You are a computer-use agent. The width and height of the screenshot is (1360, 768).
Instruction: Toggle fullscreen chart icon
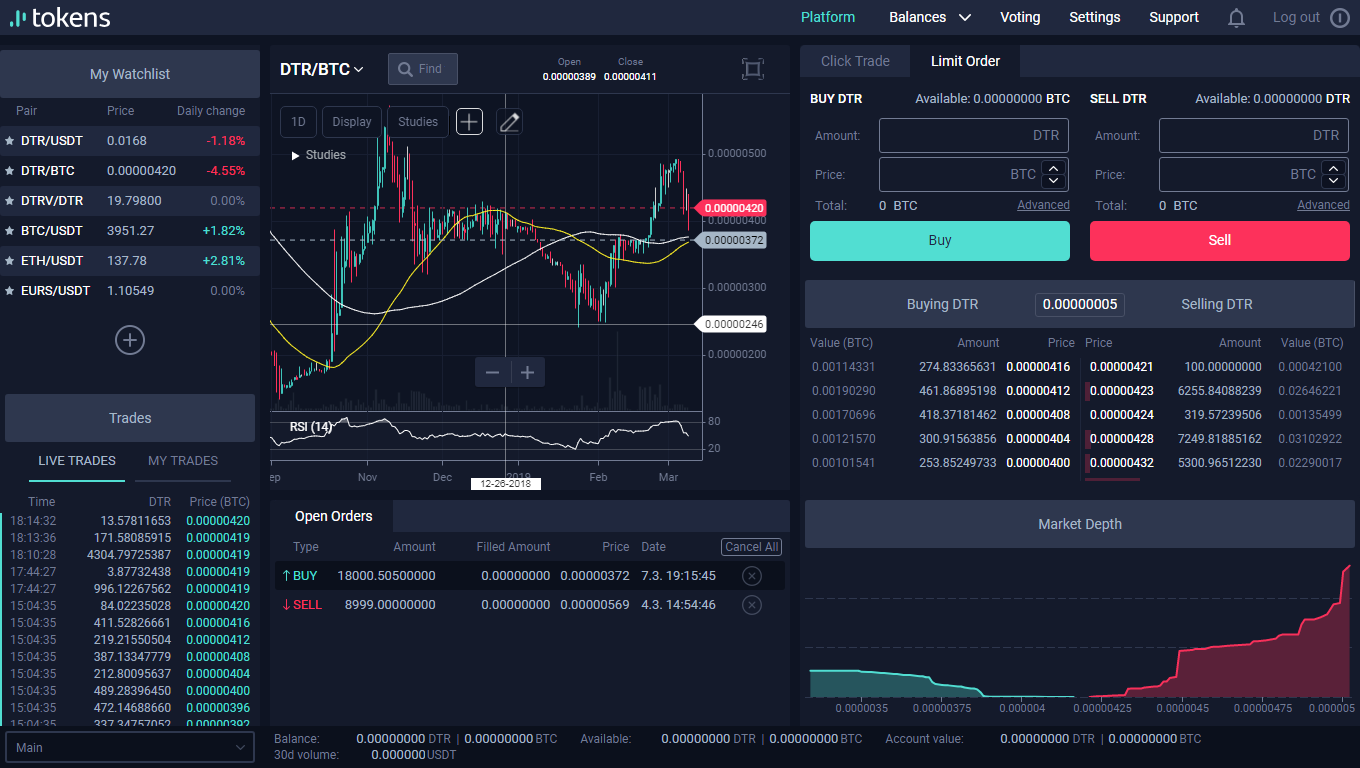tap(752, 68)
